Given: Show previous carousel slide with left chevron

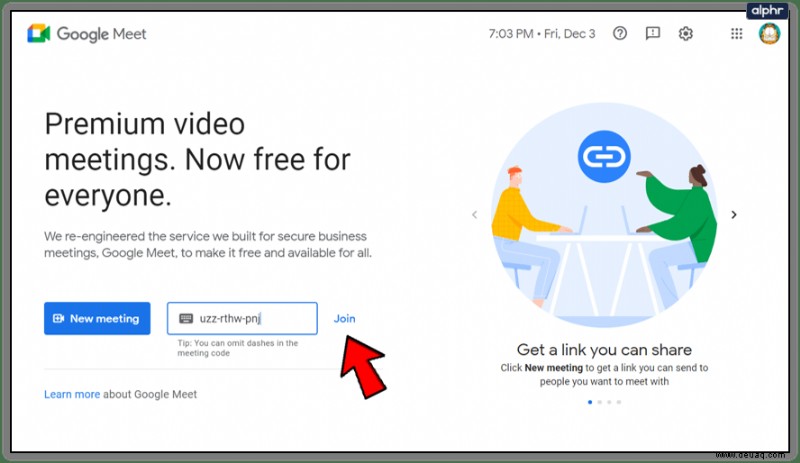Looking at the screenshot, I should point(474,214).
